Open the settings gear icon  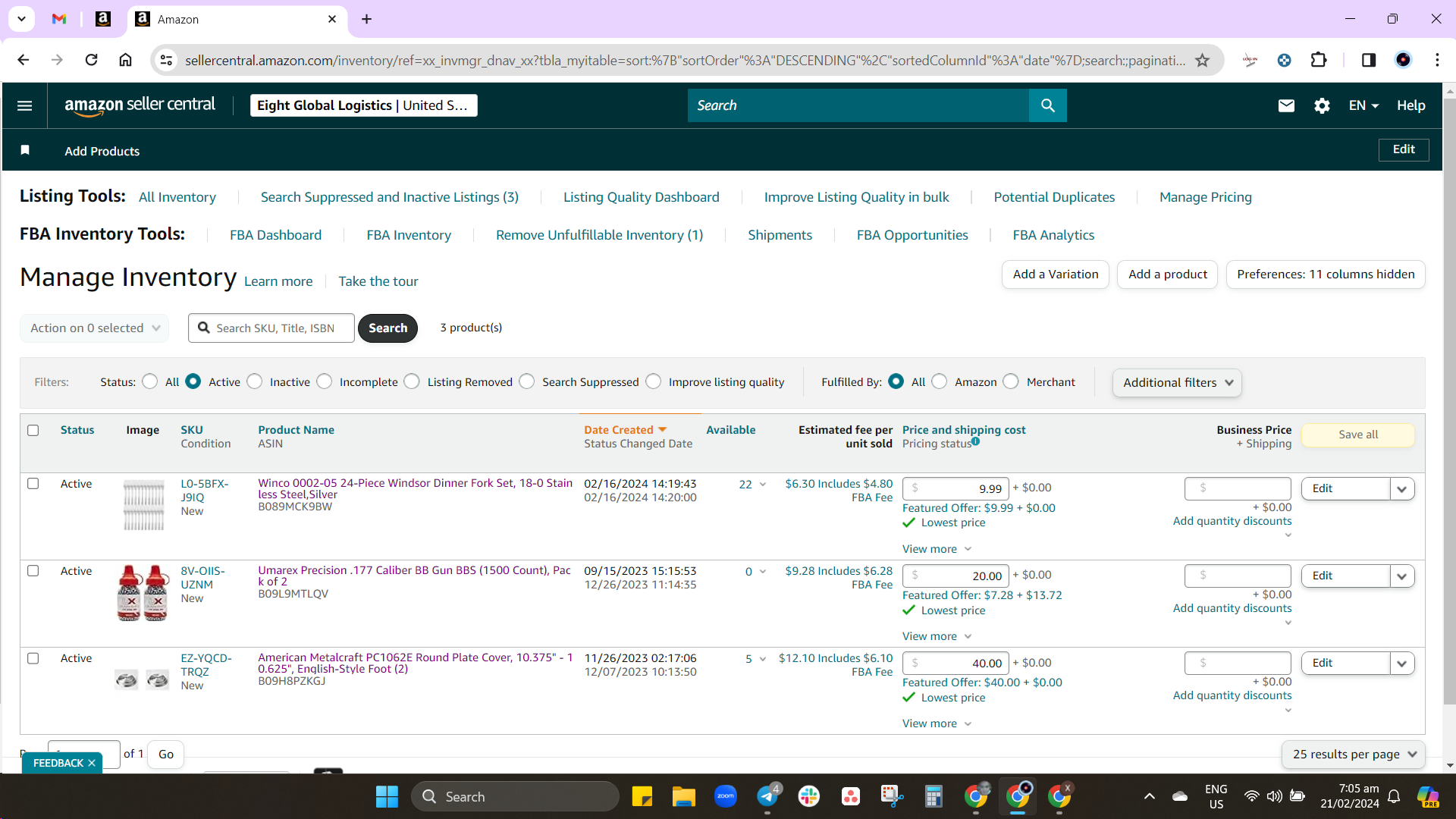click(1322, 105)
